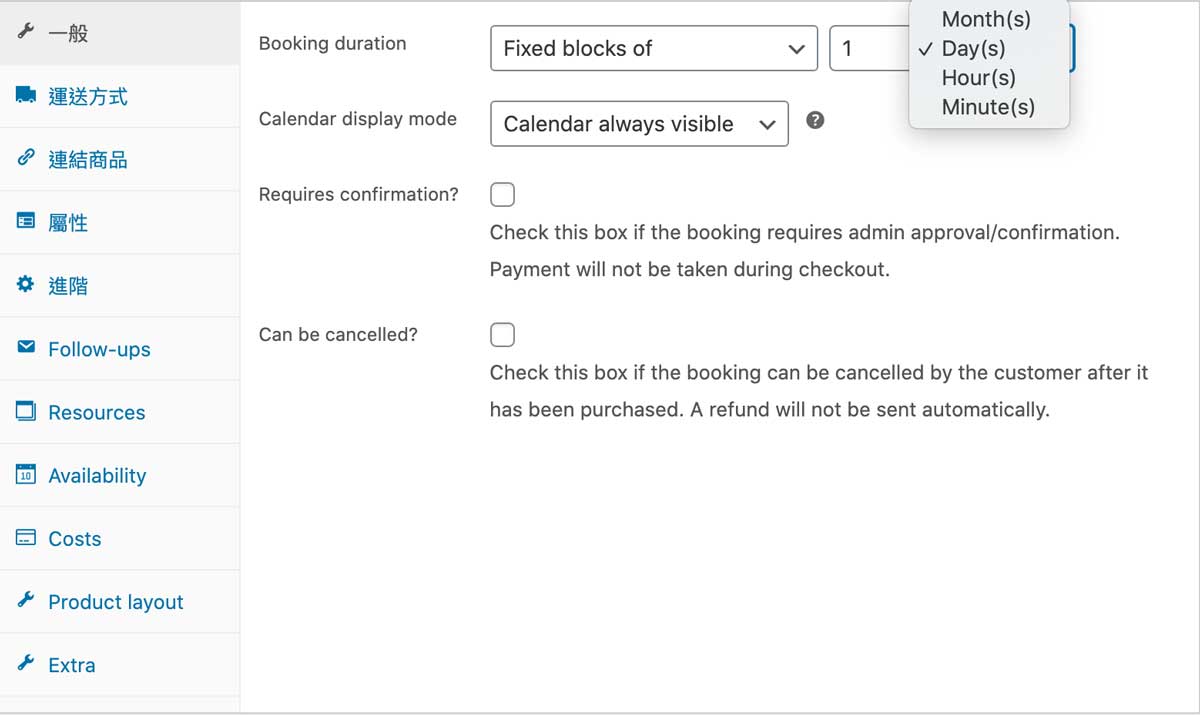Open the 一般 settings tab
Screen dimensions: 1200x715
[x=120, y=33]
